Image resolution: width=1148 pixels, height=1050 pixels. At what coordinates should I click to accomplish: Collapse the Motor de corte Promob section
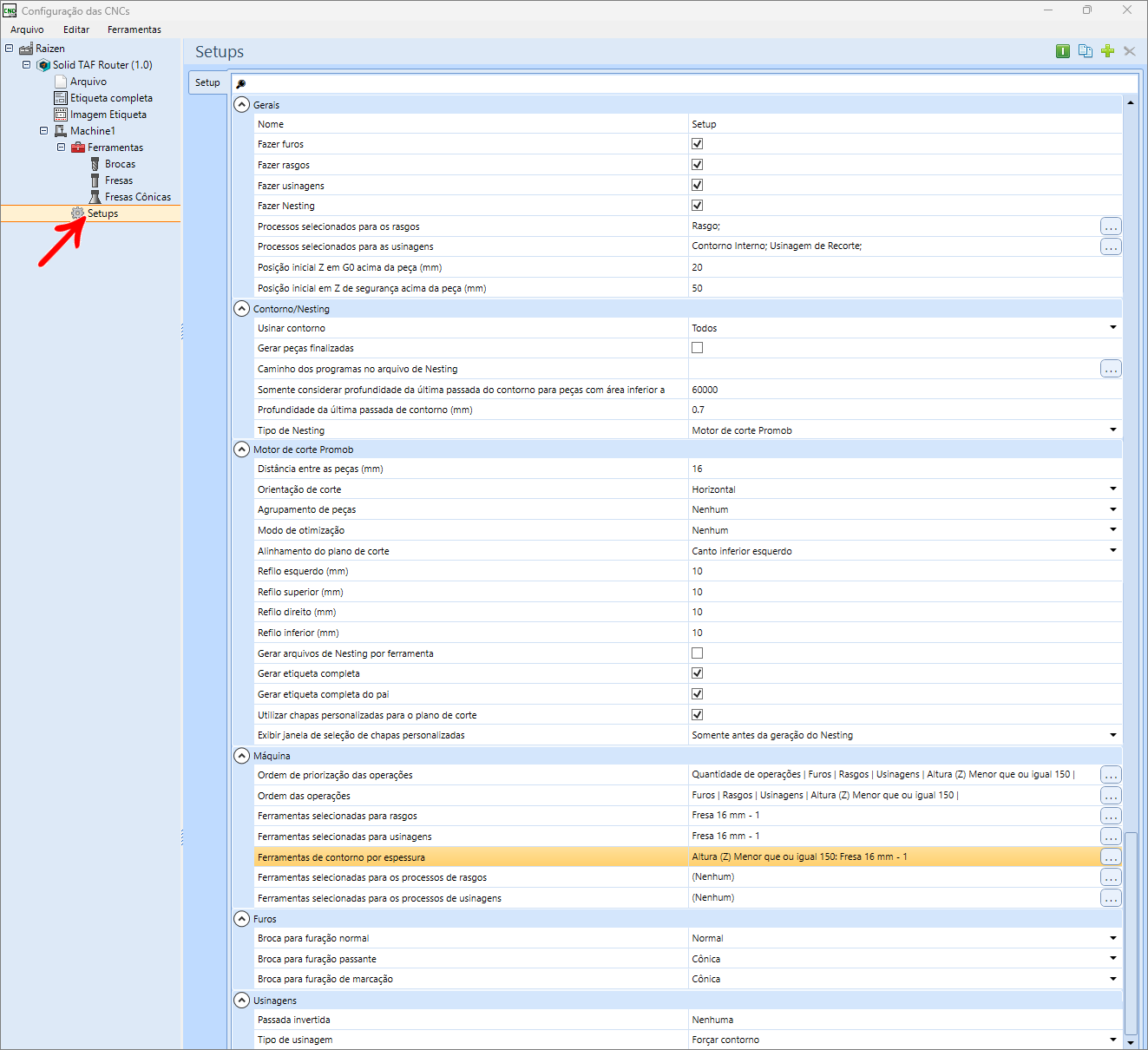point(242,450)
